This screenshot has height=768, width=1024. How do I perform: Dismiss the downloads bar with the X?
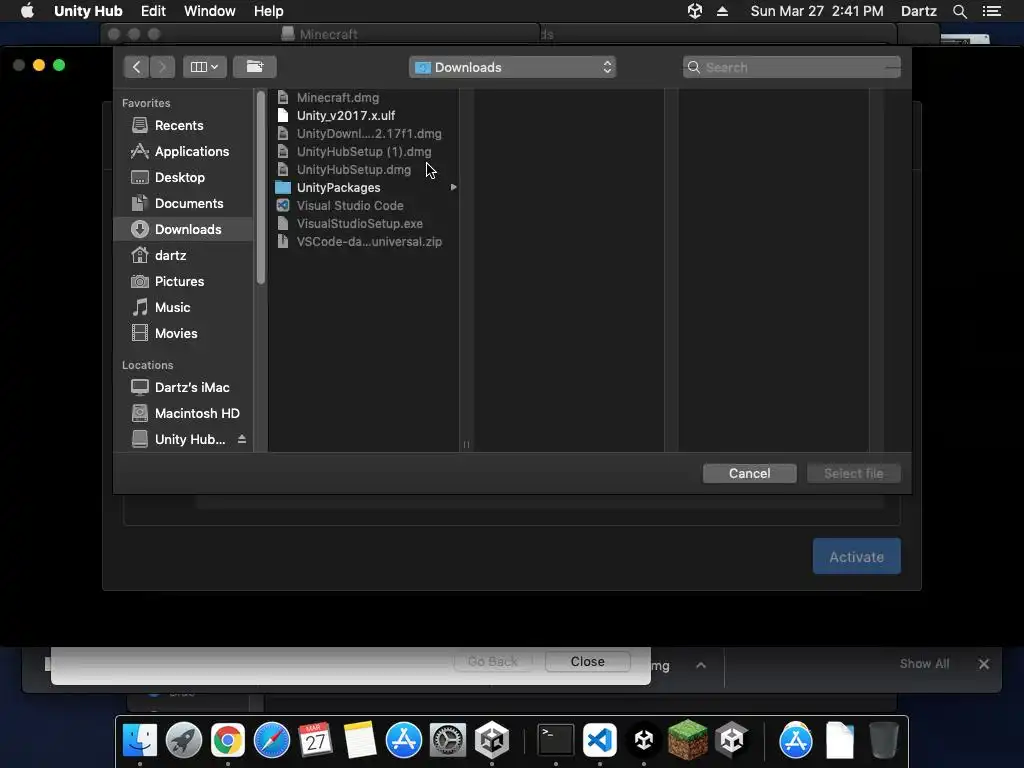point(984,664)
